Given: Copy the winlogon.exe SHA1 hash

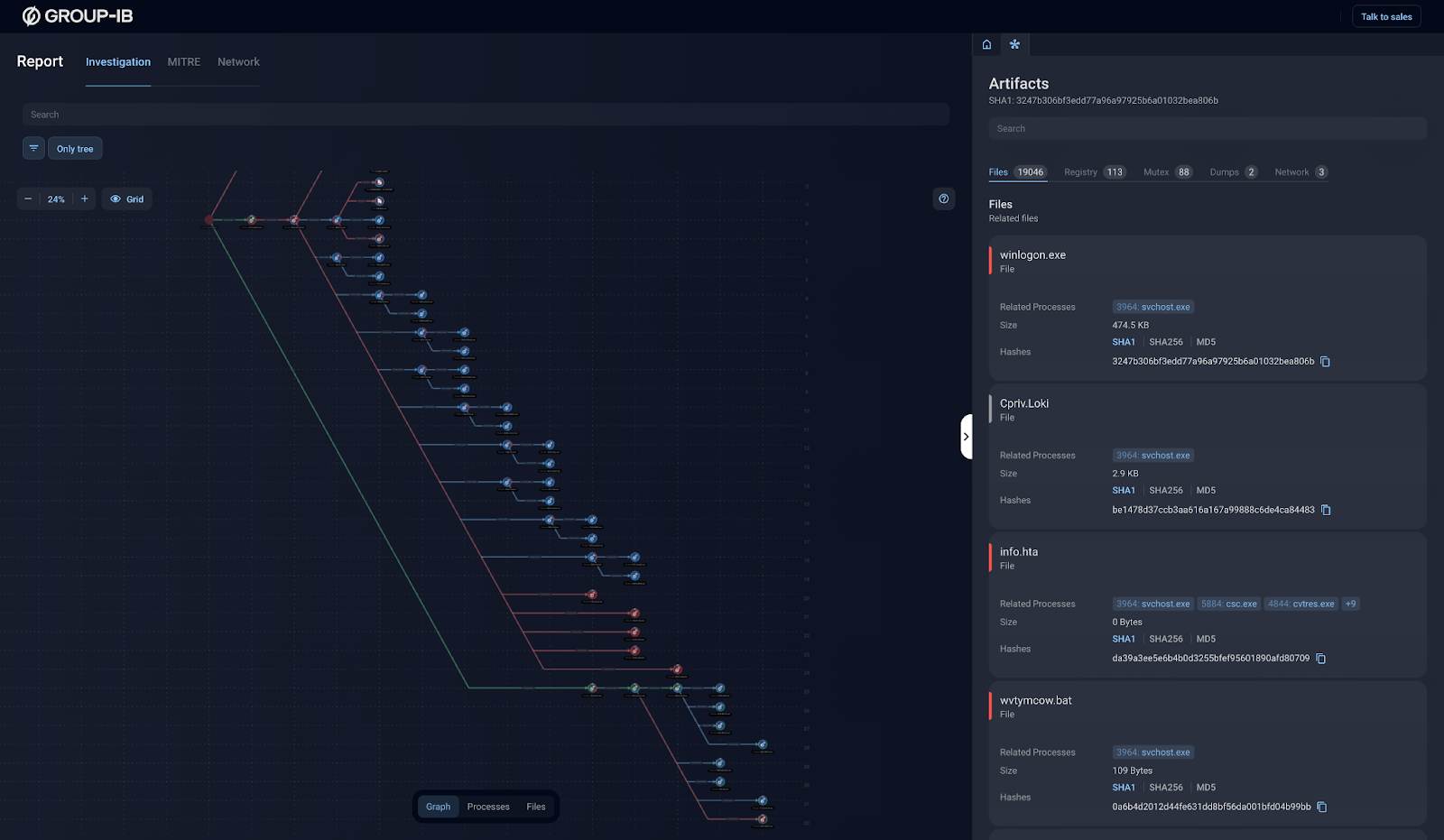Looking at the screenshot, I should (x=1325, y=361).
